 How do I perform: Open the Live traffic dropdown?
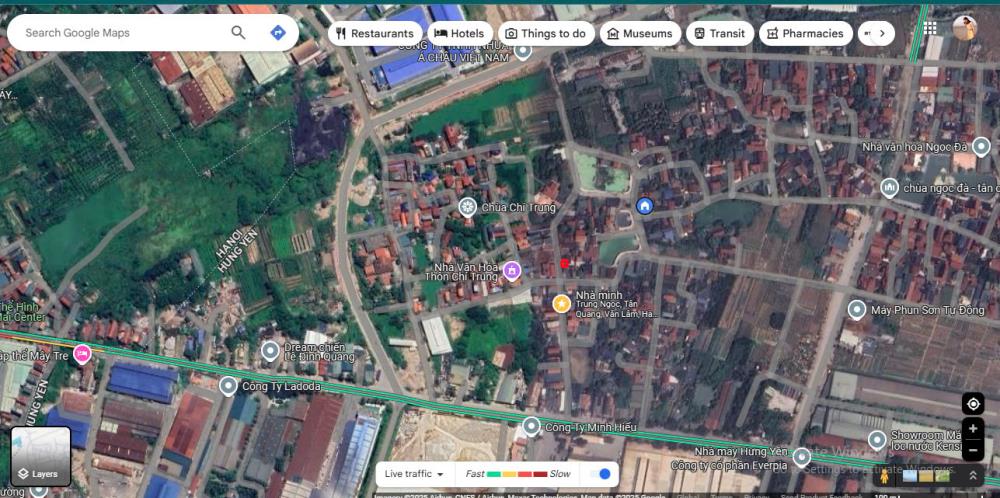[x=415, y=474]
